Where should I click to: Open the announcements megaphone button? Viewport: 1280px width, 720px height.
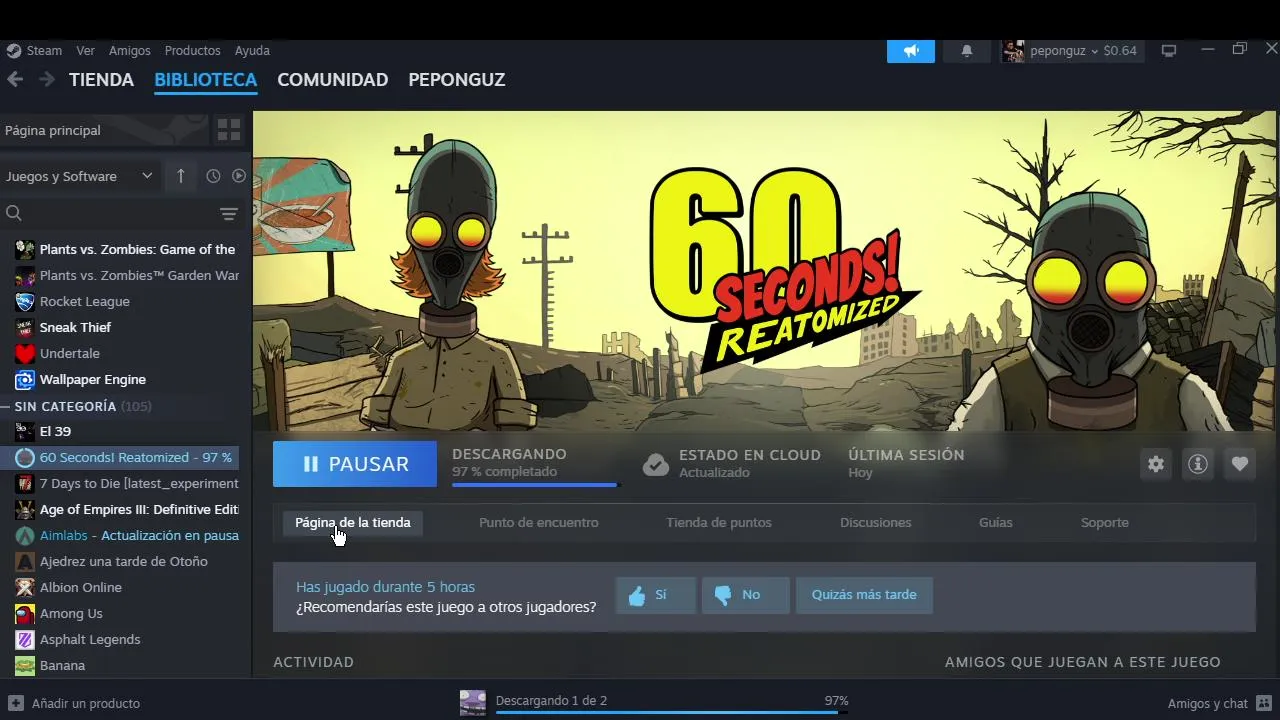coord(911,51)
